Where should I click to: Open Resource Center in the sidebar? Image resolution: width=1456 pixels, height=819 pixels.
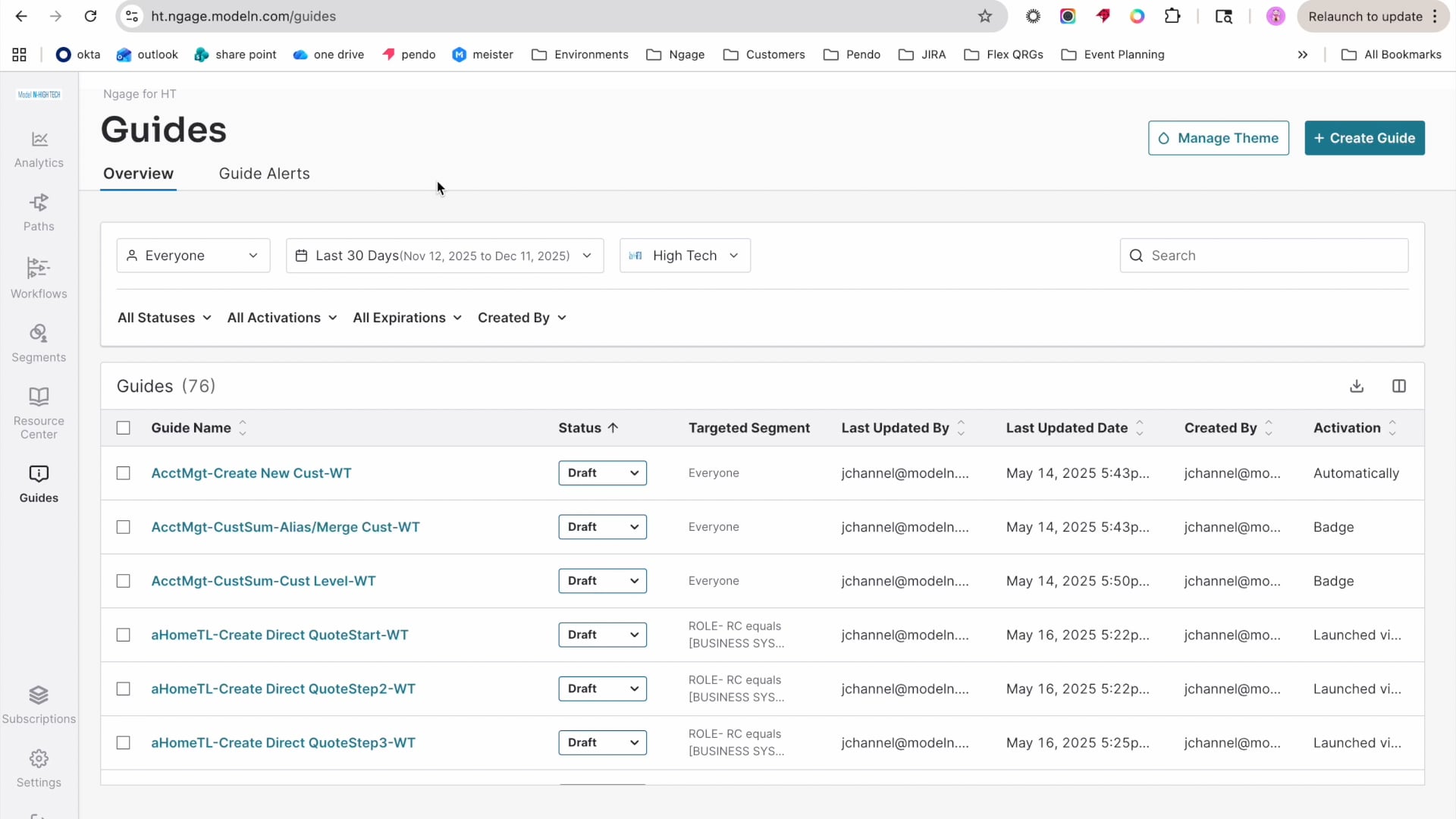click(x=39, y=413)
